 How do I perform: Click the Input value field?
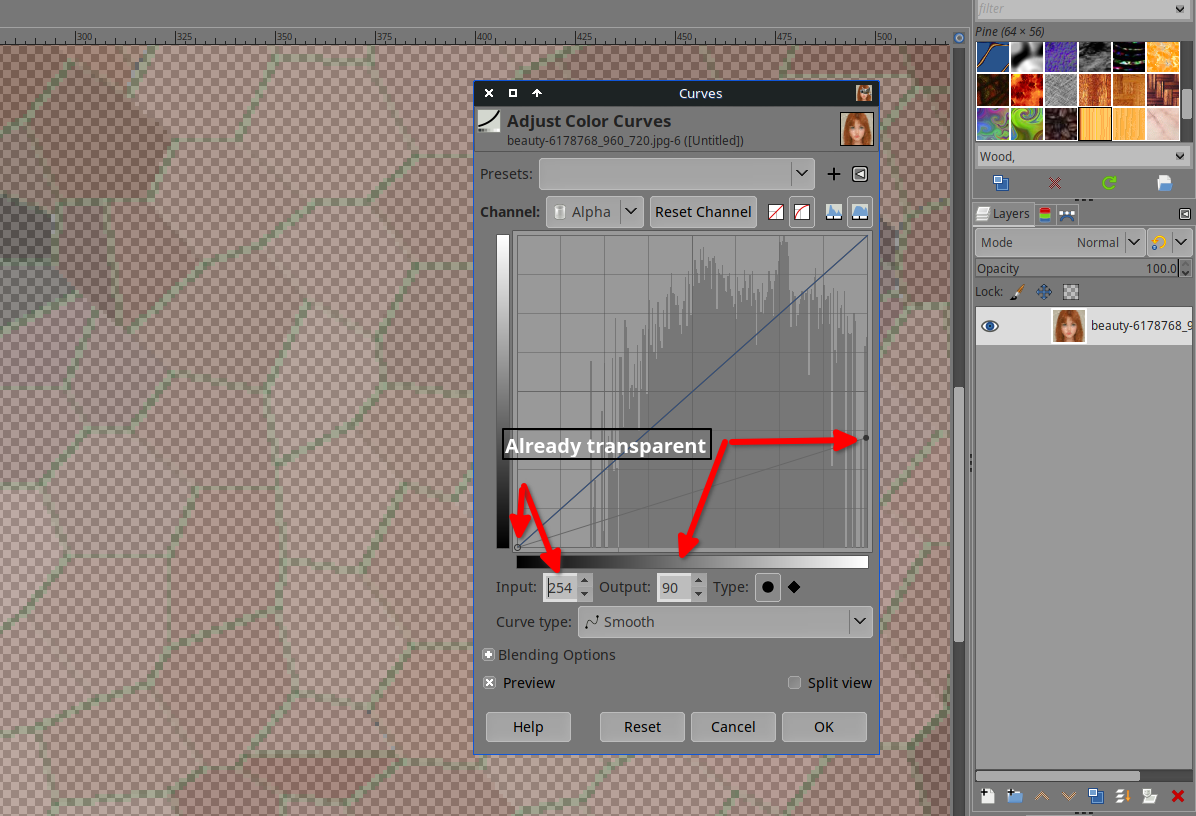pyautogui.click(x=560, y=587)
